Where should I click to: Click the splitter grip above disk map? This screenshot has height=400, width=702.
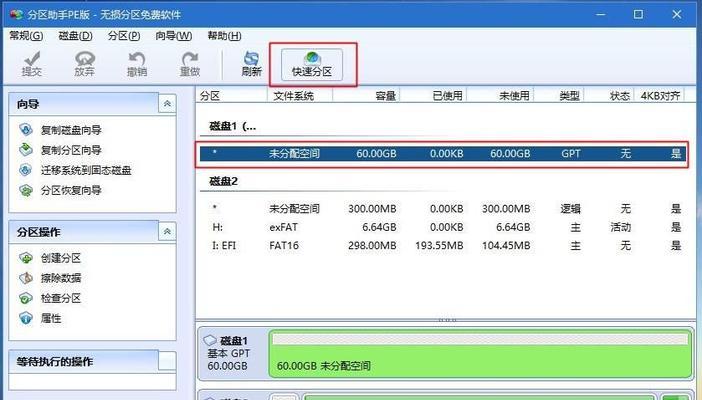coord(447,320)
